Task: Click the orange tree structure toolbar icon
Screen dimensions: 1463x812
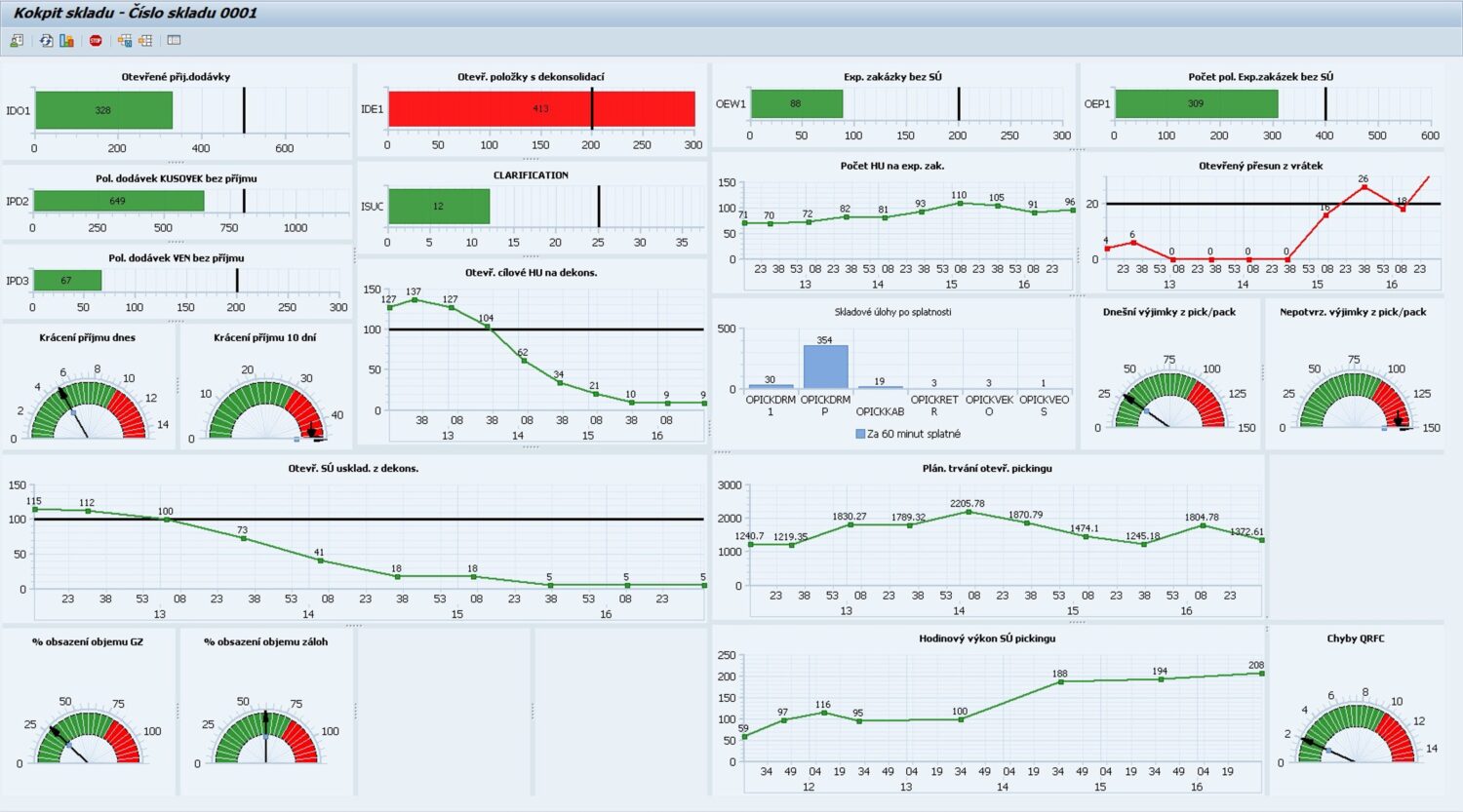Action: click(145, 41)
